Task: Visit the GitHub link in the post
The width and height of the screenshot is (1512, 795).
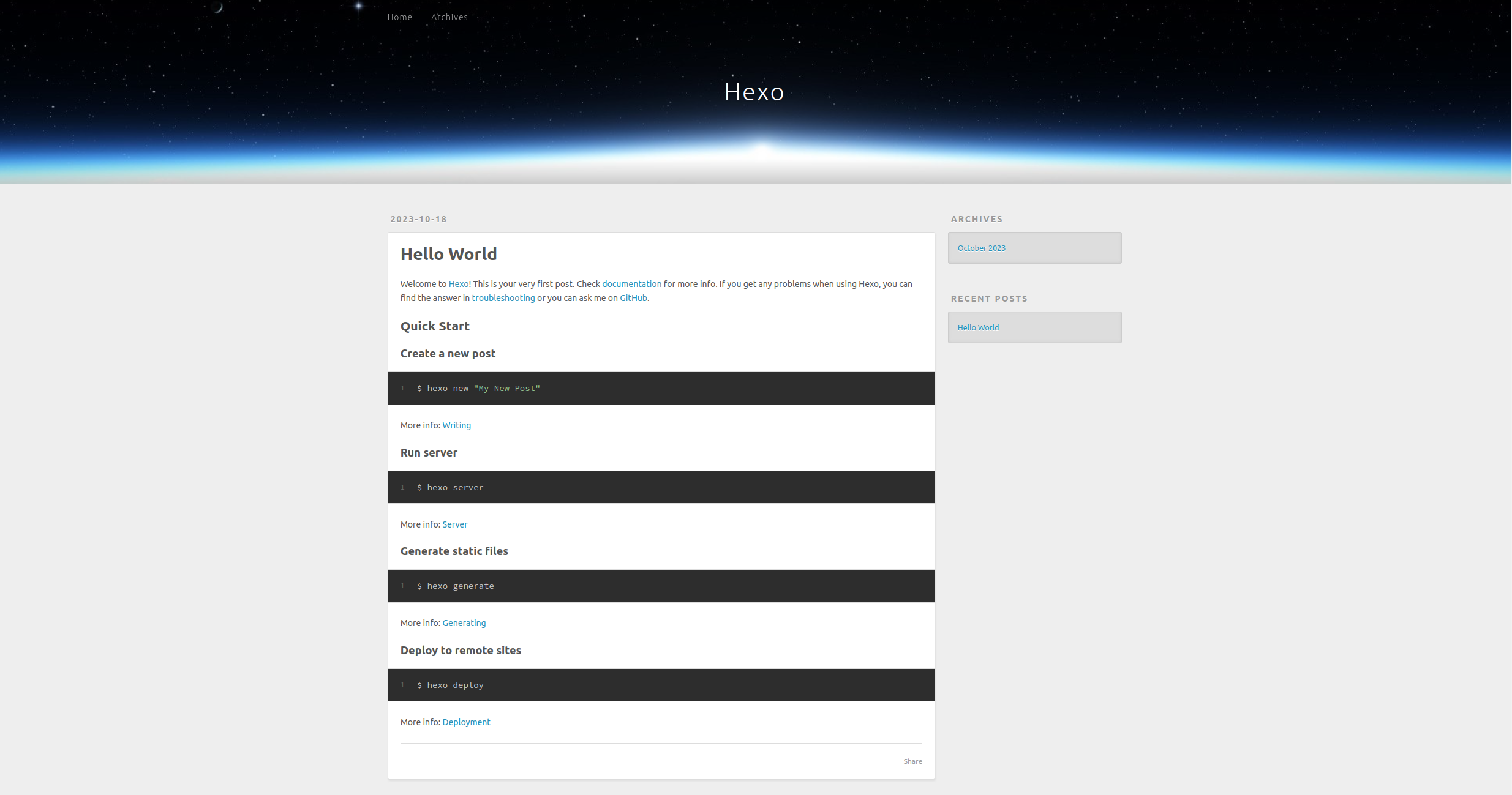Action: click(633, 298)
